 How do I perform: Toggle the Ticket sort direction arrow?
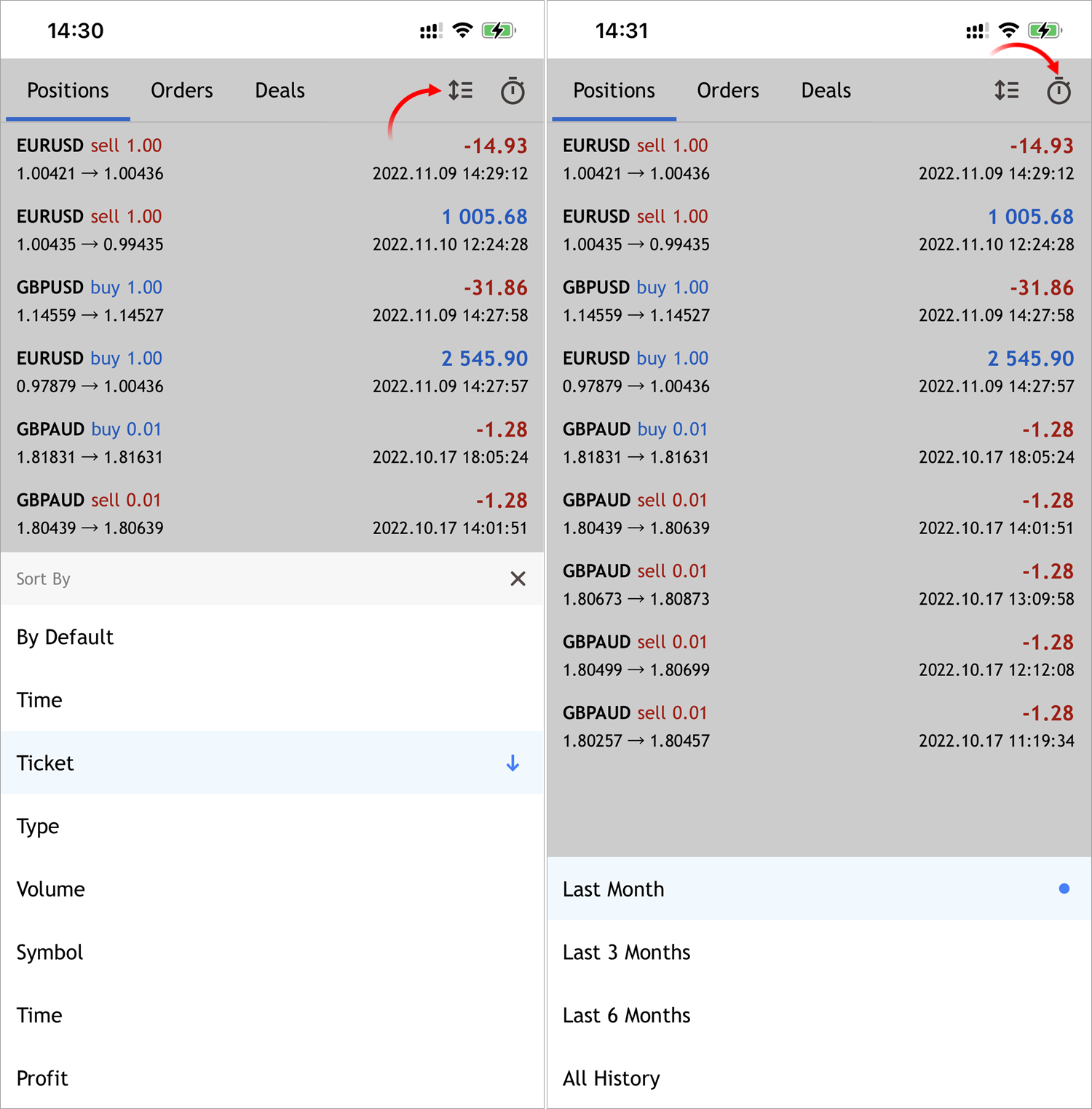513,763
